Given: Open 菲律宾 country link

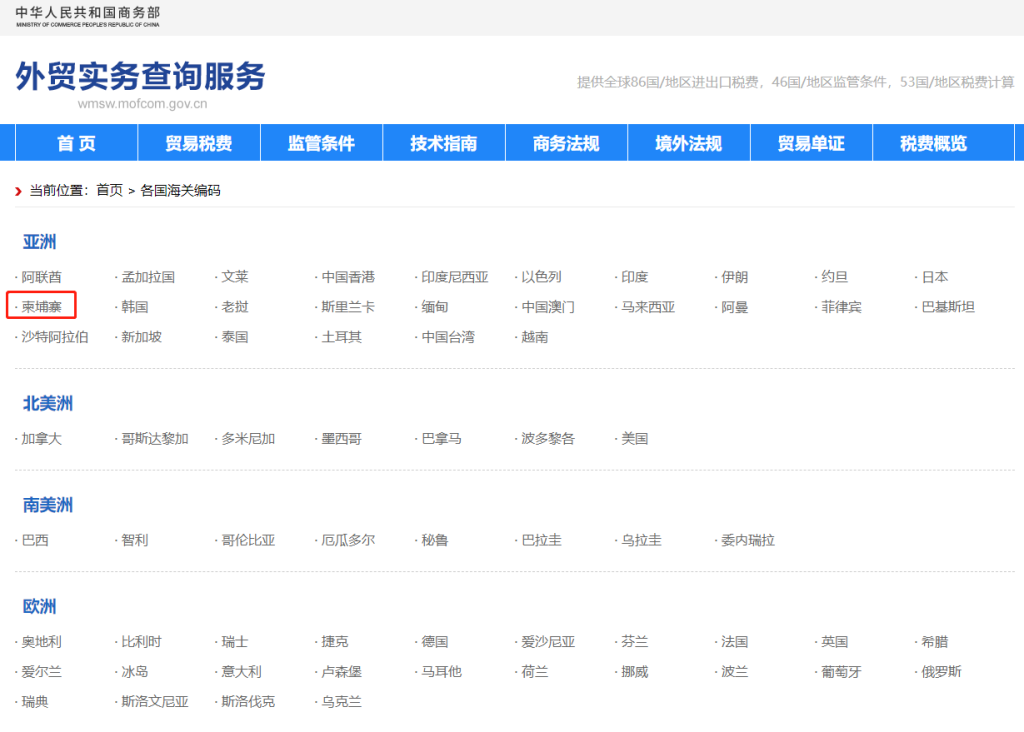Looking at the screenshot, I should click(841, 307).
